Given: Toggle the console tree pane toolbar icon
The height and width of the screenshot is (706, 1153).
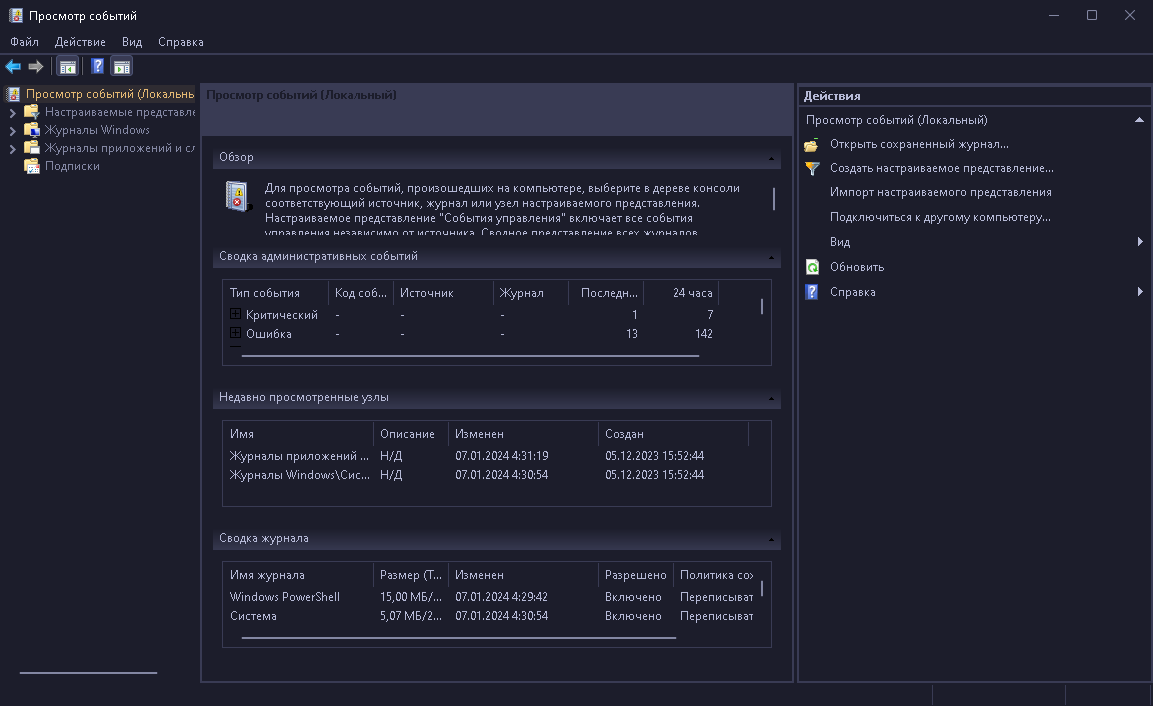Looking at the screenshot, I should click(x=68, y=67).
